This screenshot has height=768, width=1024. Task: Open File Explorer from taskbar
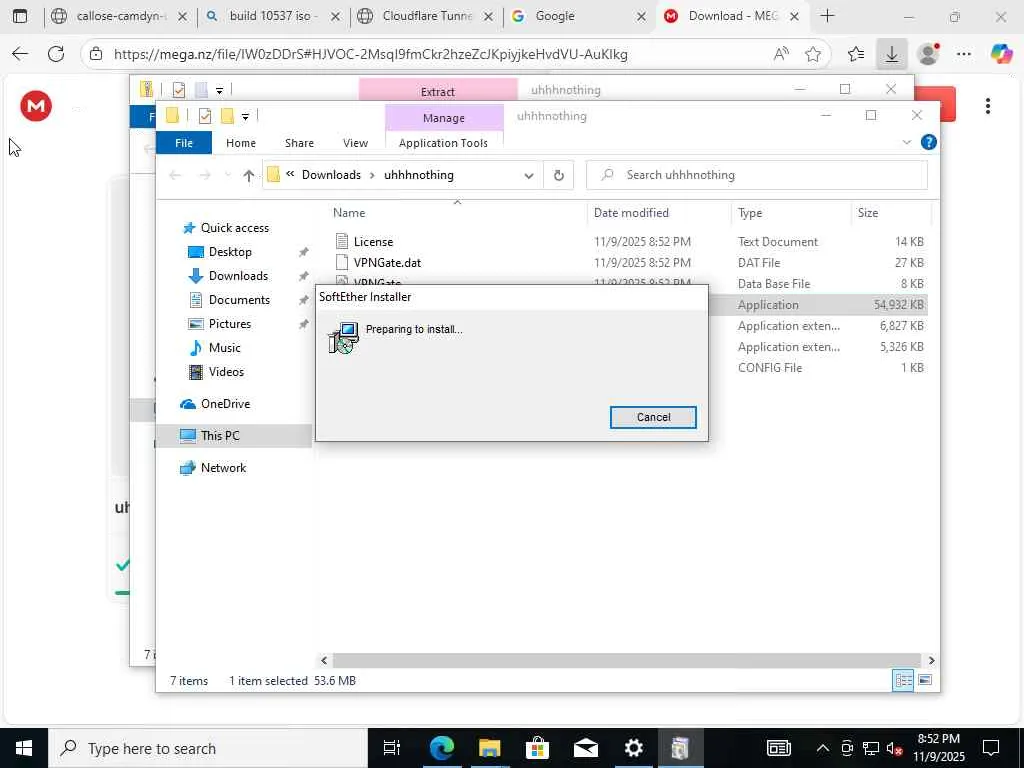(x=489, y=748)
